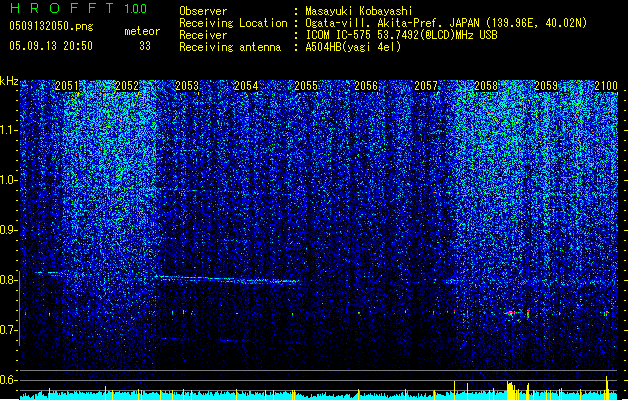Click the Observer field label
Screen dimensions: 629x400
coord(203,11)
